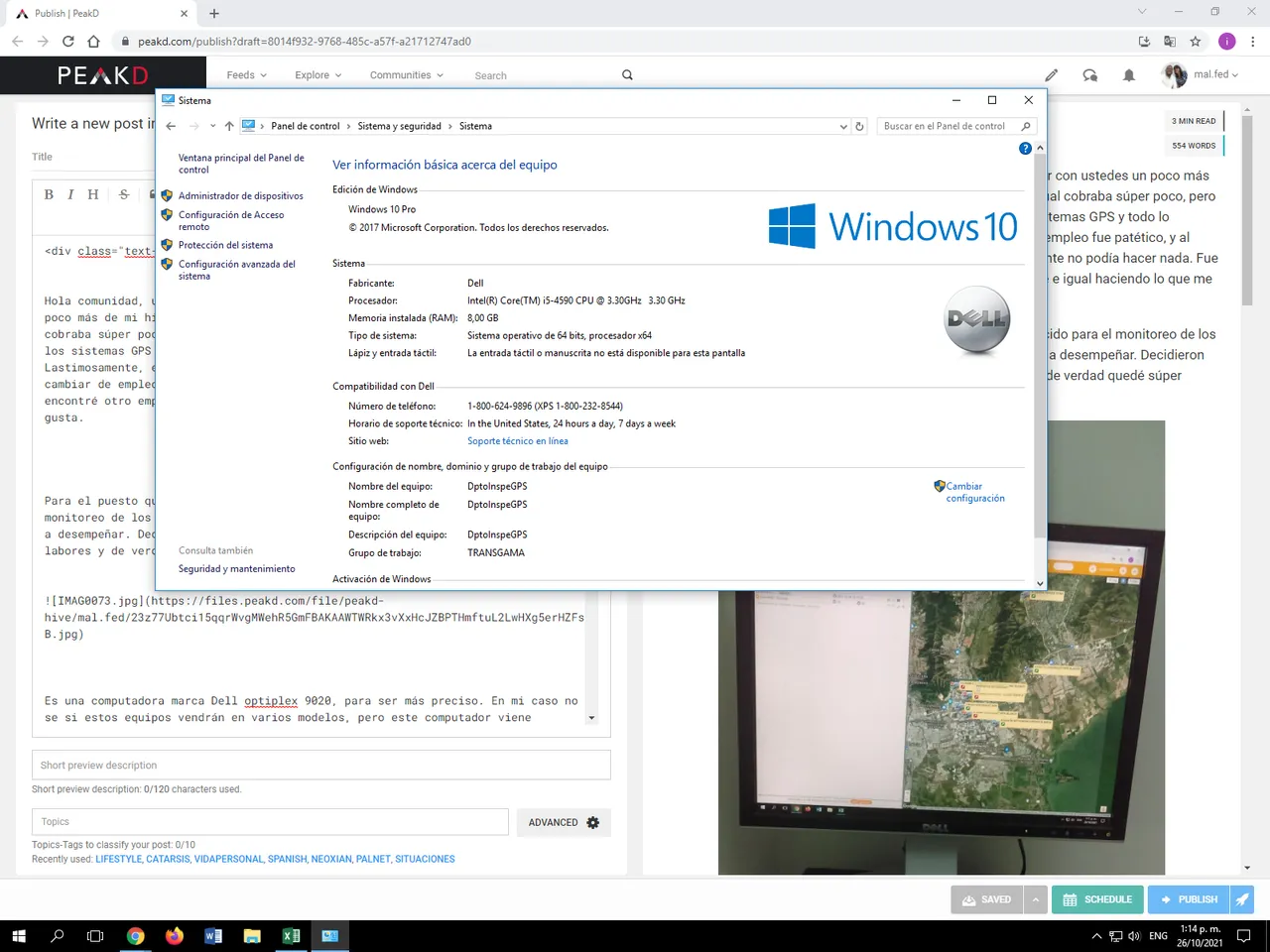Screen dimensions: 1270x952
Task: Open Firefox from the taskbar
Action: click(175, 935)
